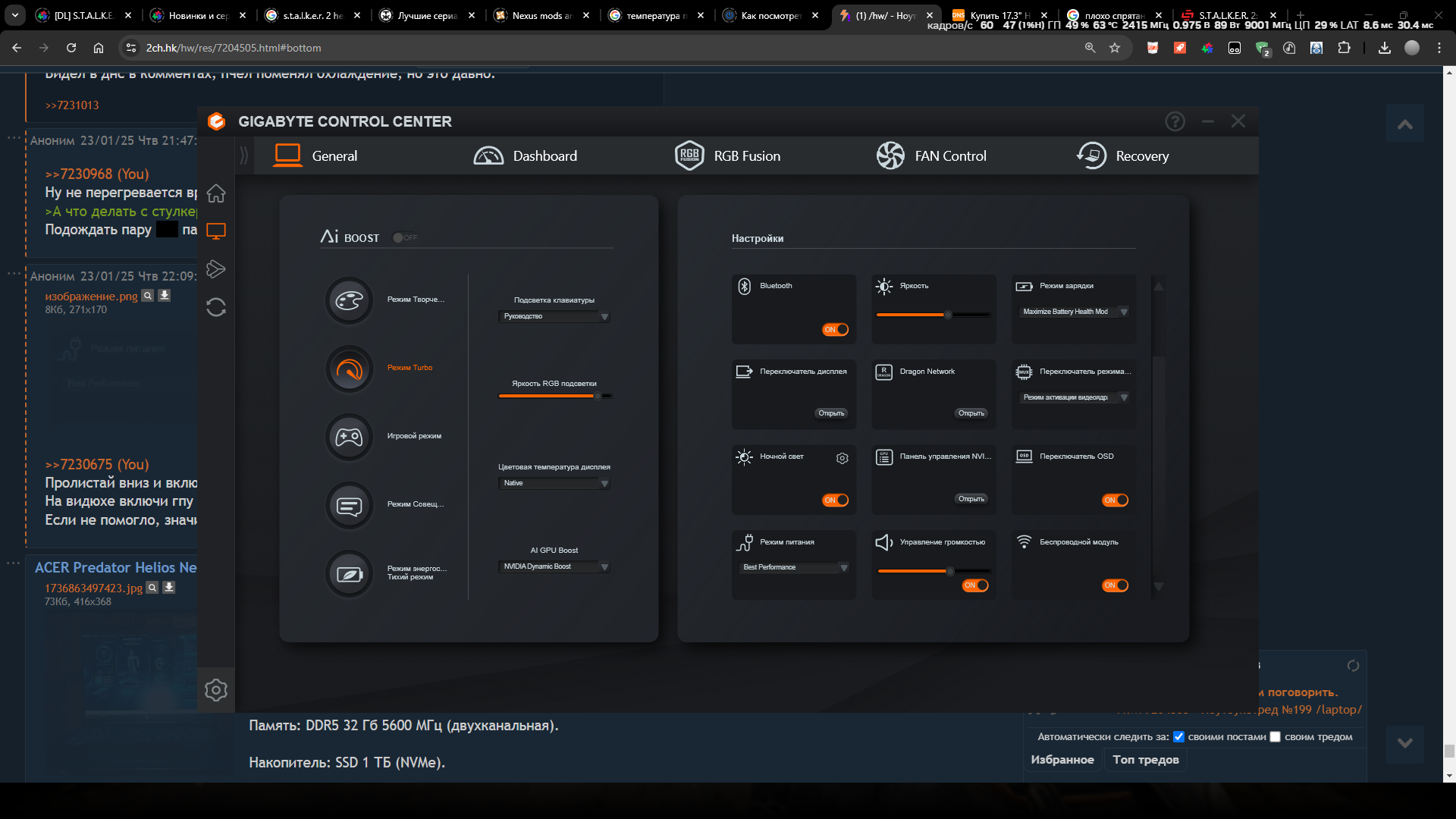The image size is (1456, 819).
Task: Open browser downloads icon
Action: [x=1385, y=48]
